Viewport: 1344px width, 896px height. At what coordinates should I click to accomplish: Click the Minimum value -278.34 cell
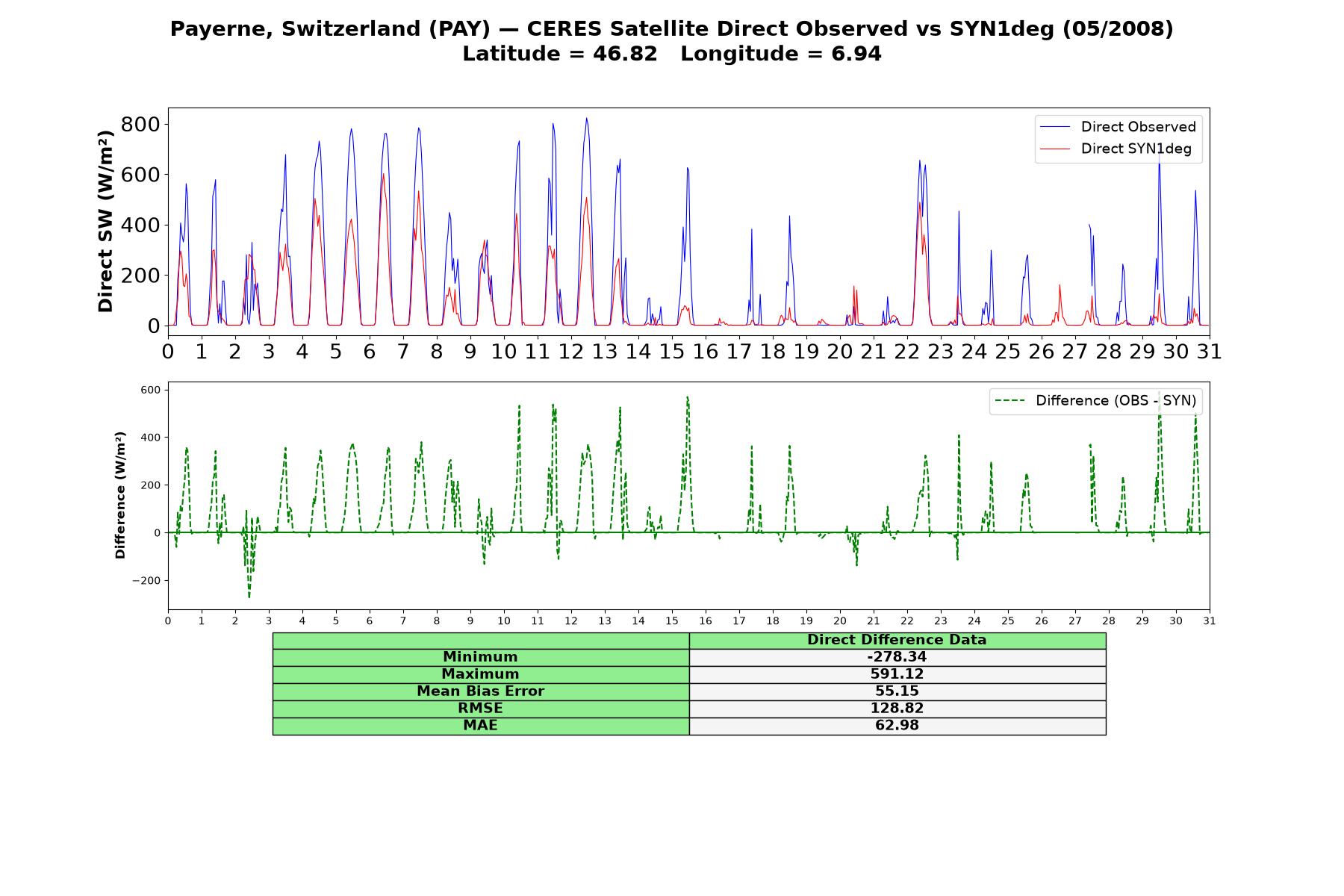(x=897, y=657)
